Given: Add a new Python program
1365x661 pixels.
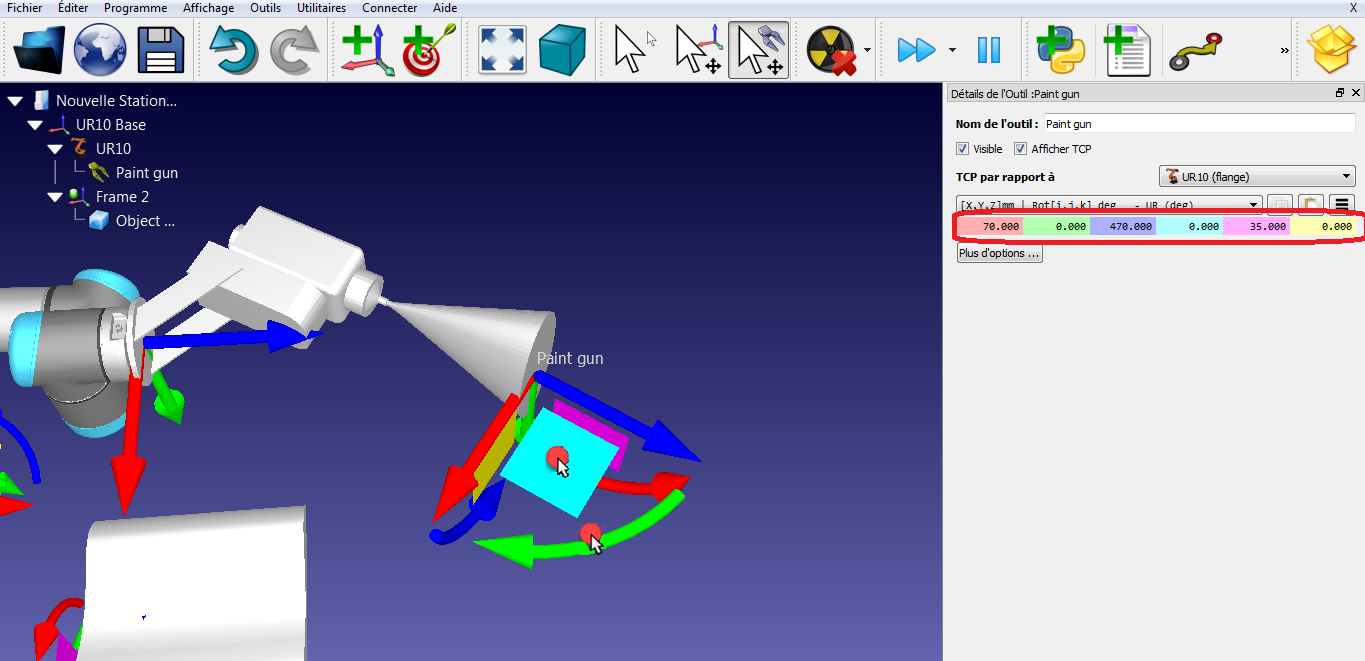Looking at the screenshot, I should pyautogui.click(x=1061, y=49).
